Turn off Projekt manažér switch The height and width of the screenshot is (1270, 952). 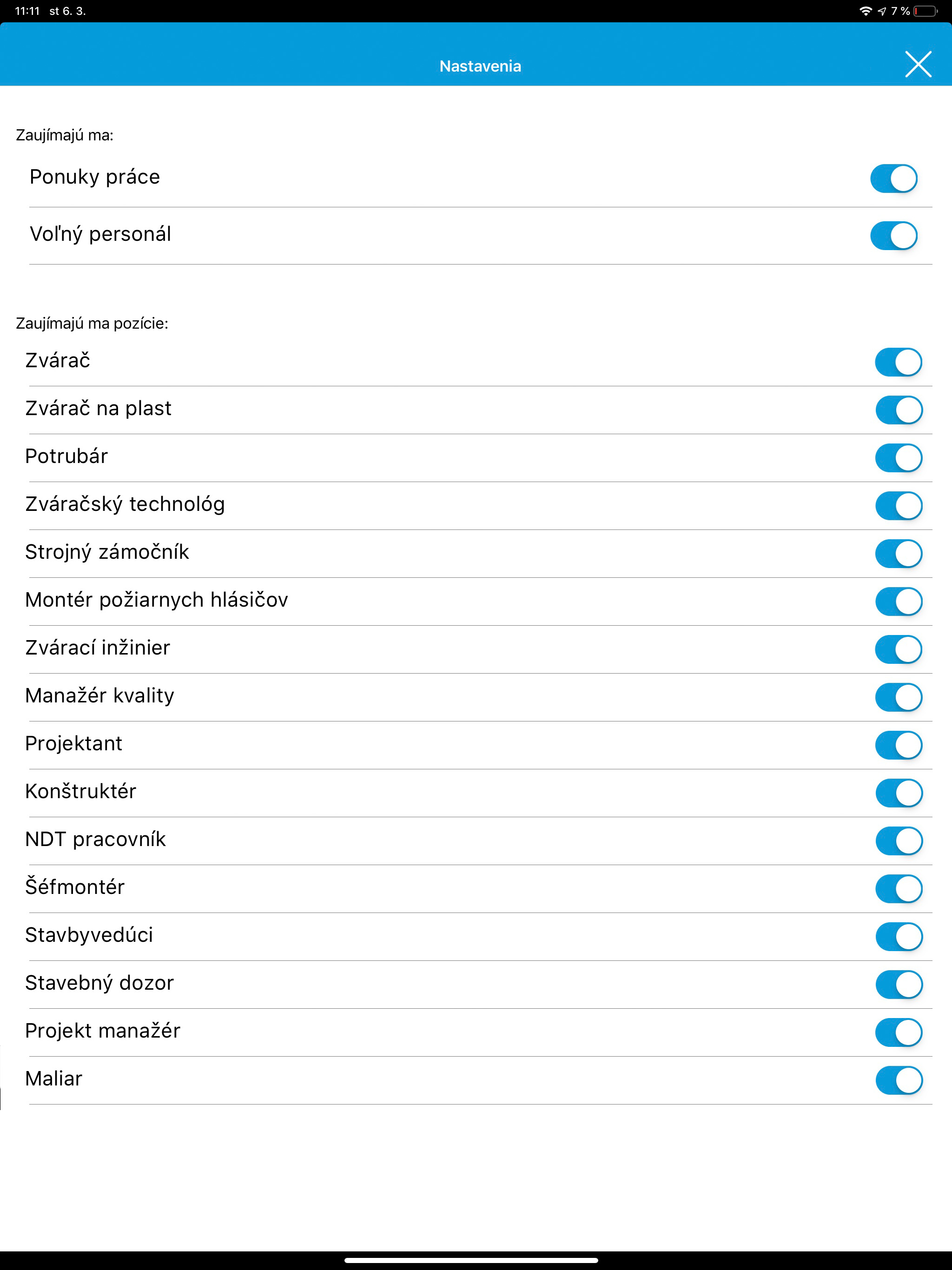tap(899, 1032)
